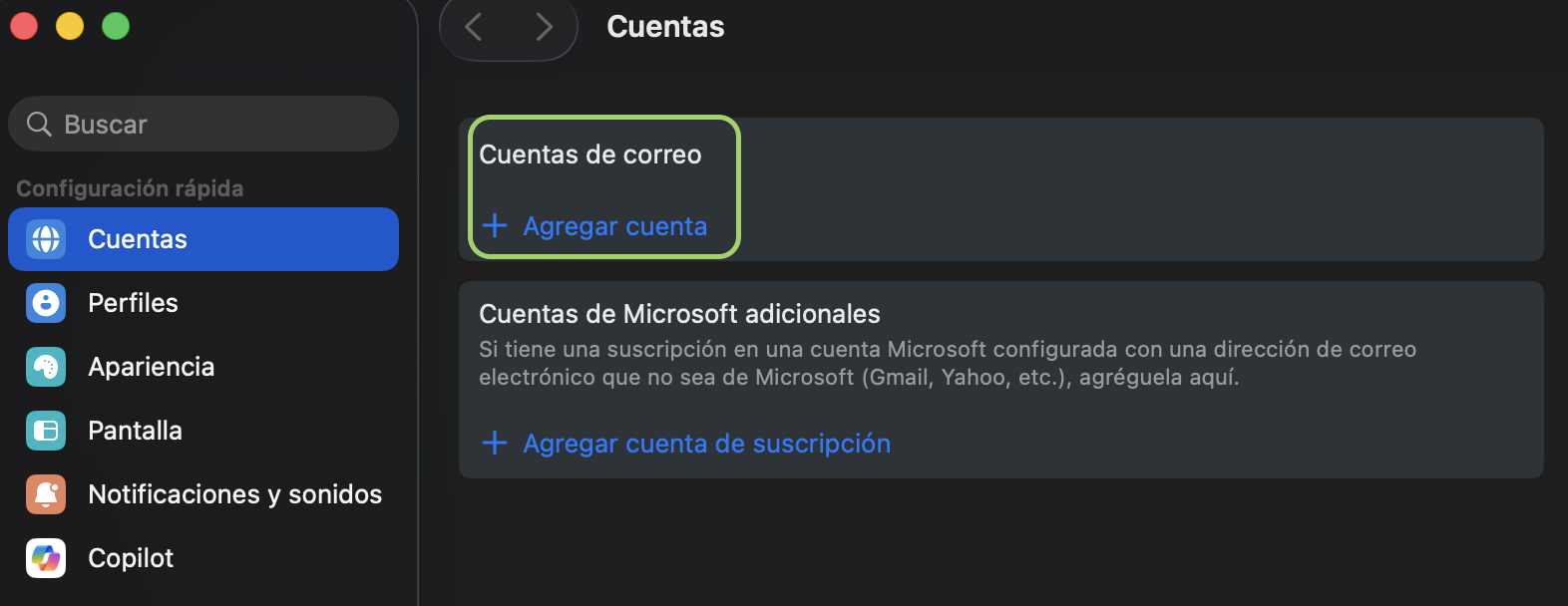Image resolution: width=1568 pixels, height=606 pixels.
Task: Click the plus icon beside Agregar cuenta
Action: [x=495, y=225]
